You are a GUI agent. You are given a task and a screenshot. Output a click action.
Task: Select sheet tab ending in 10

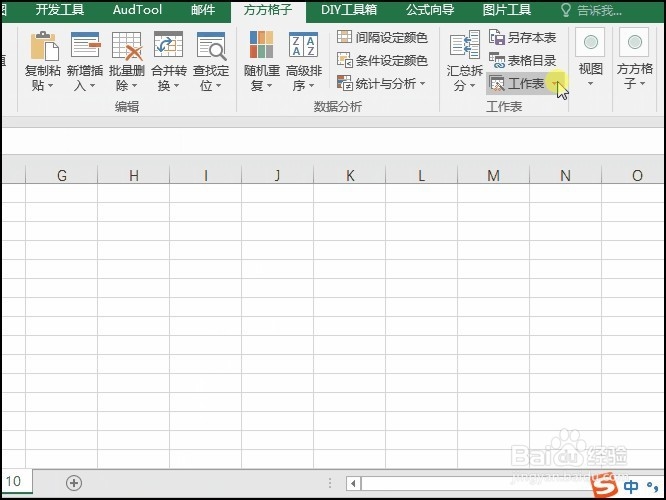(x=17, y=481)
